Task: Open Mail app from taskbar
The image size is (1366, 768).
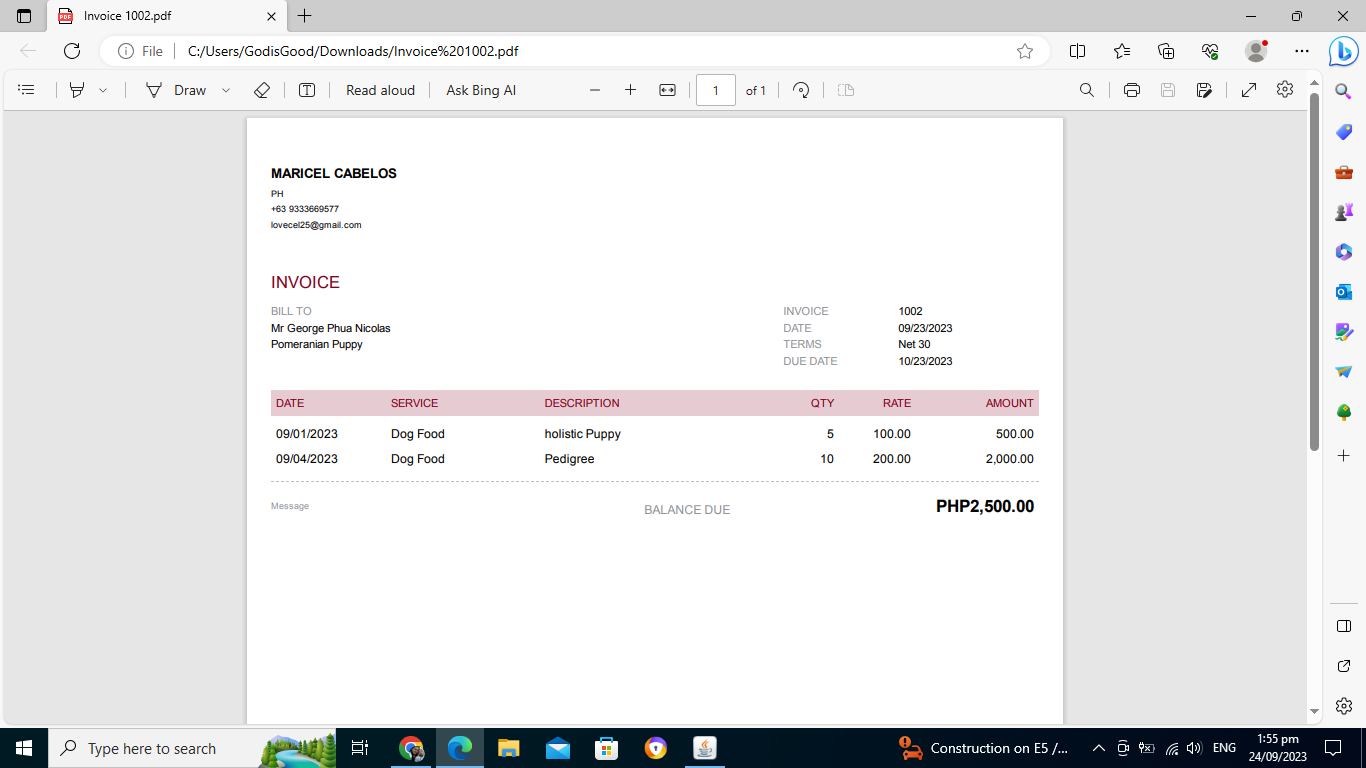Action: tap(558, 748)
